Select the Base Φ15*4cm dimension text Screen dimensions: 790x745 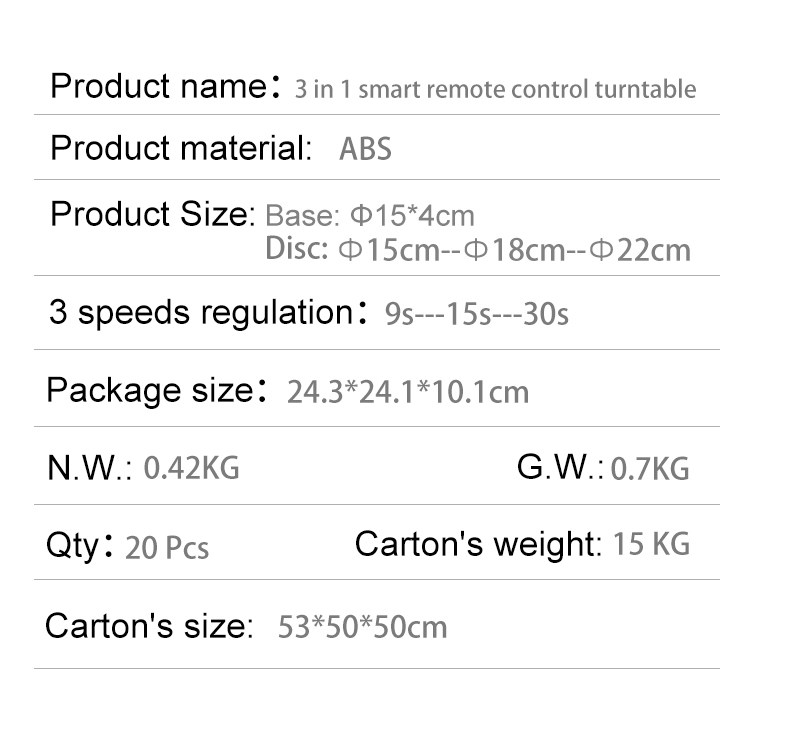(x=370, y=215)
